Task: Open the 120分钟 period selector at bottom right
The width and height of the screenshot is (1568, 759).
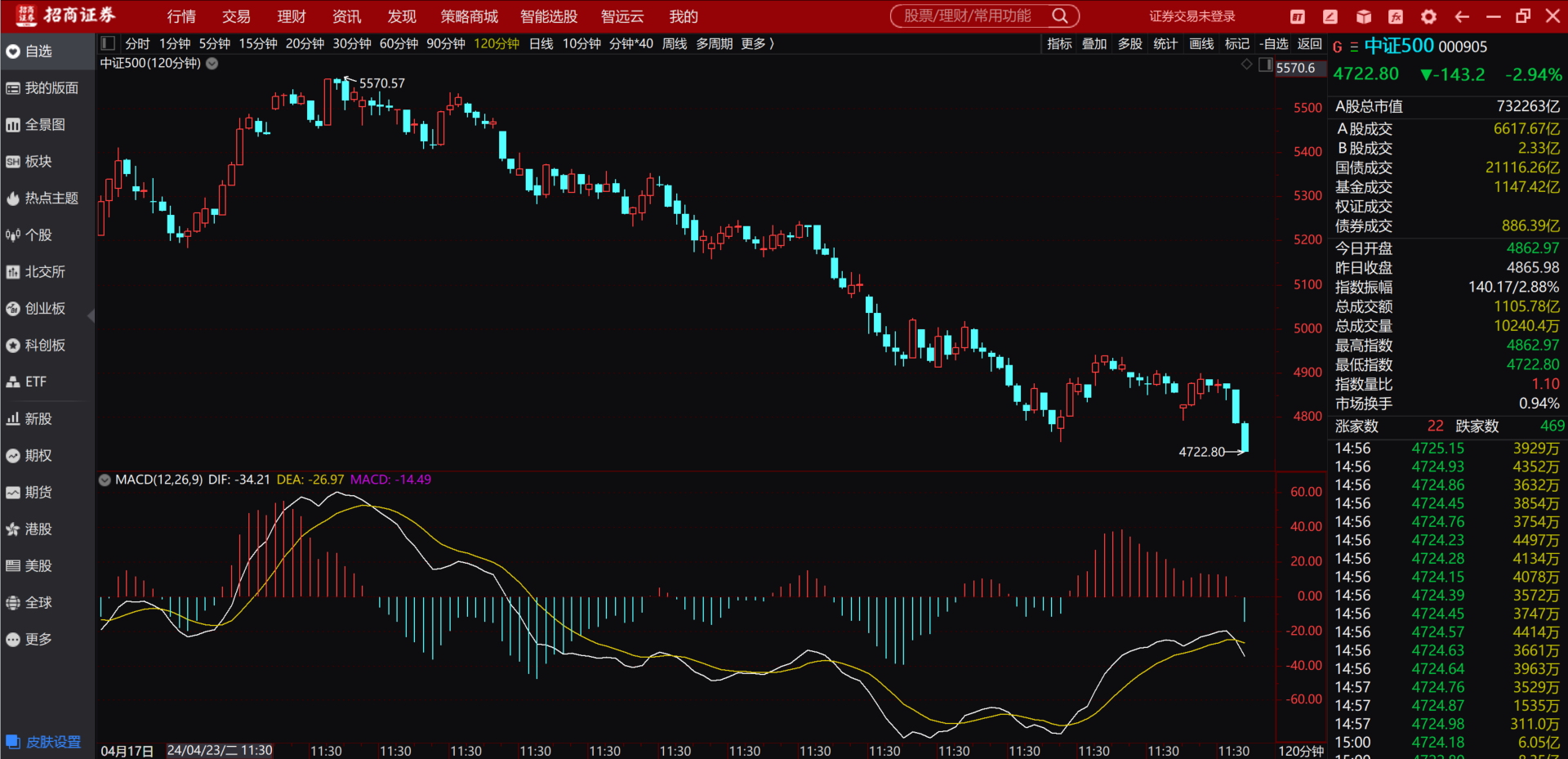Action: click(1301, 751)
